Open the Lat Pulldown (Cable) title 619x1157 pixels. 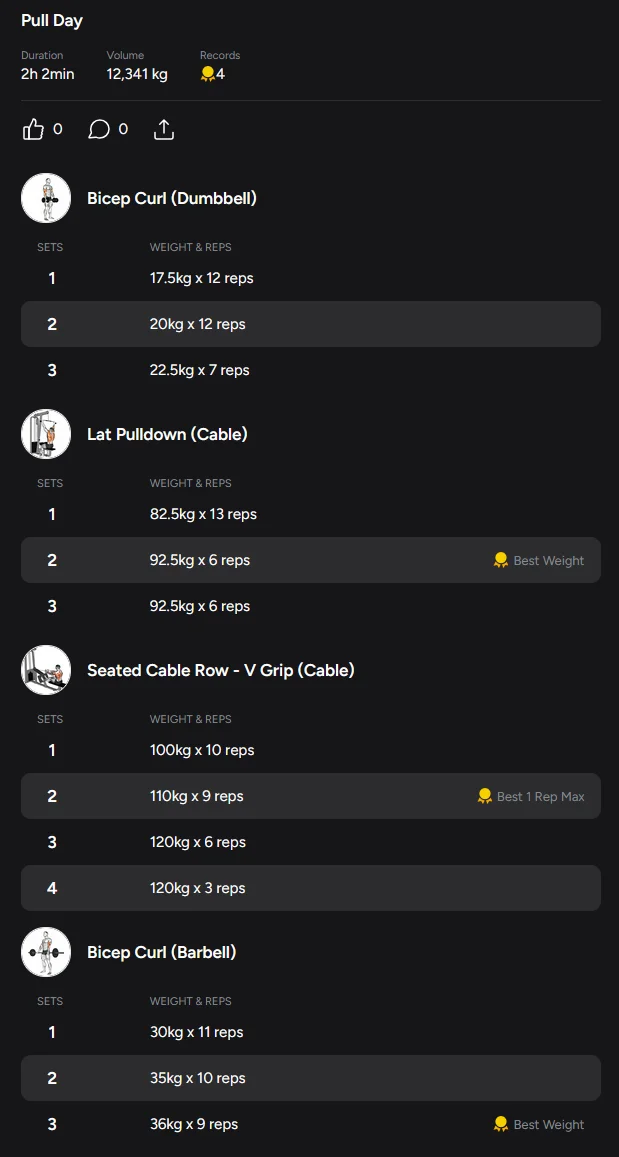click(167, 434)
